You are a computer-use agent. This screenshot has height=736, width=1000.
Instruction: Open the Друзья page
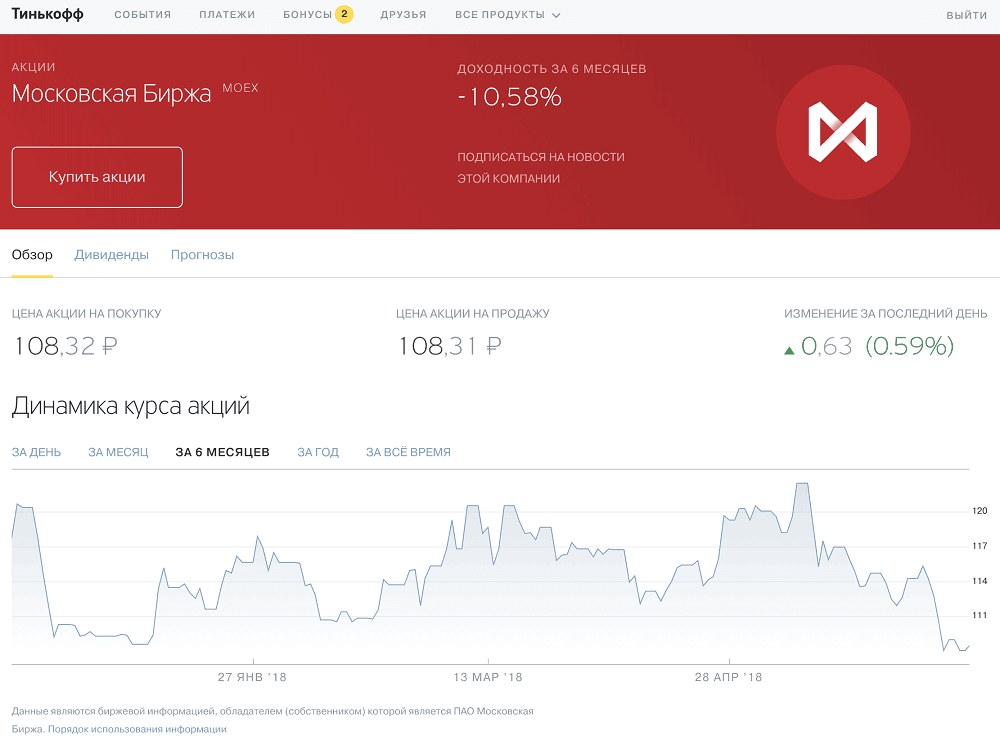[x=403, y=15]
